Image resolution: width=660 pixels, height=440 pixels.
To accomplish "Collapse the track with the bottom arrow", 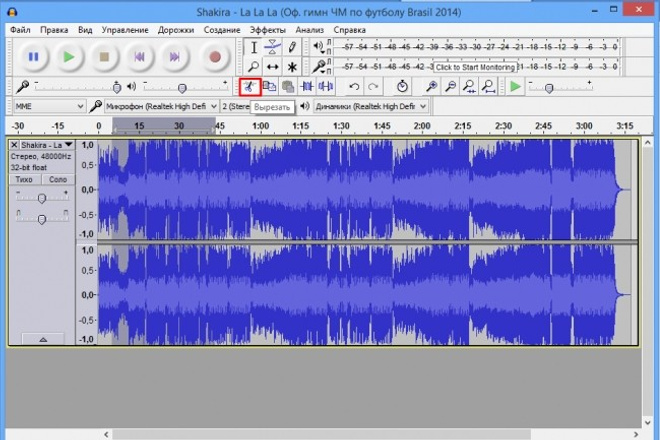I will point(43,339).
